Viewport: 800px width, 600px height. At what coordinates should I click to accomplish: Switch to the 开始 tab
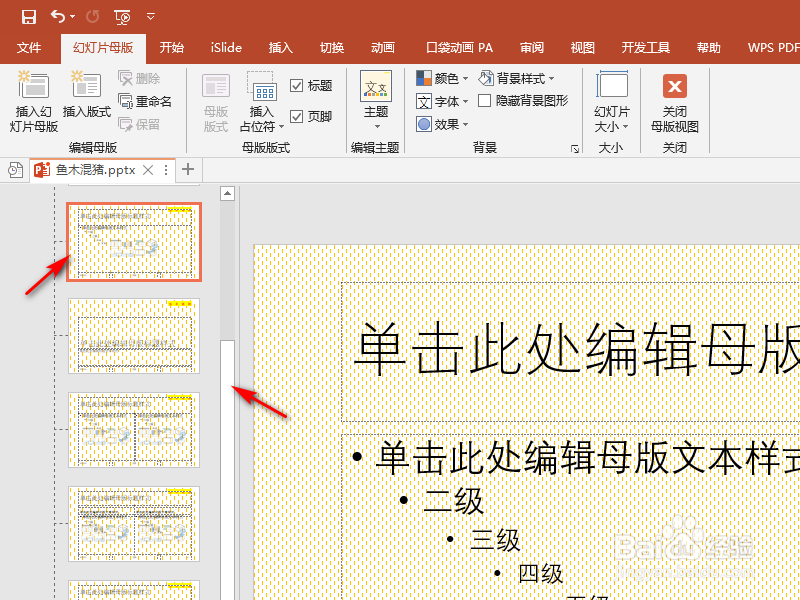(x=171, y=48)
